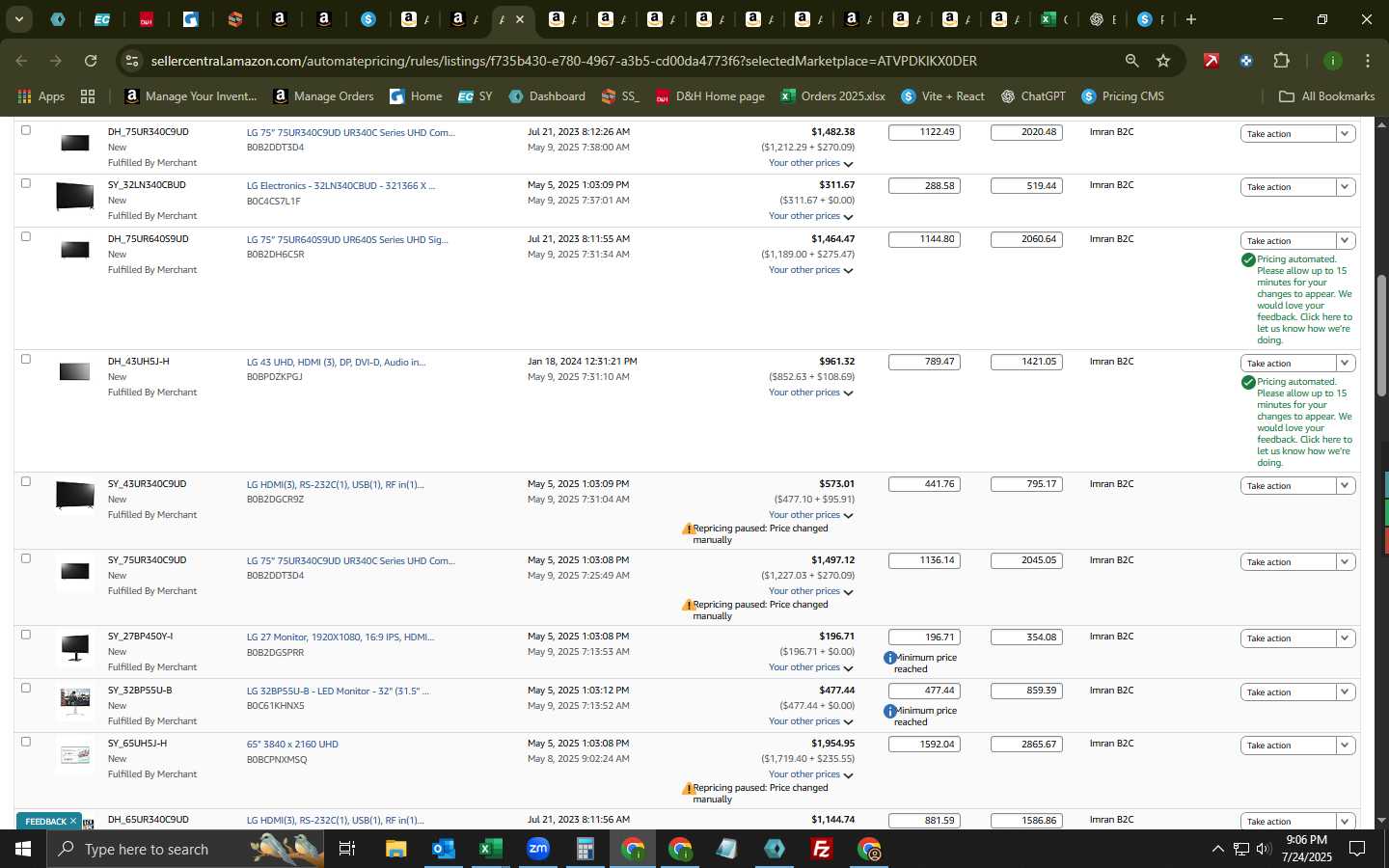
Task: Open the Pricing CMS bookmark
Action: click(1123, 96)
